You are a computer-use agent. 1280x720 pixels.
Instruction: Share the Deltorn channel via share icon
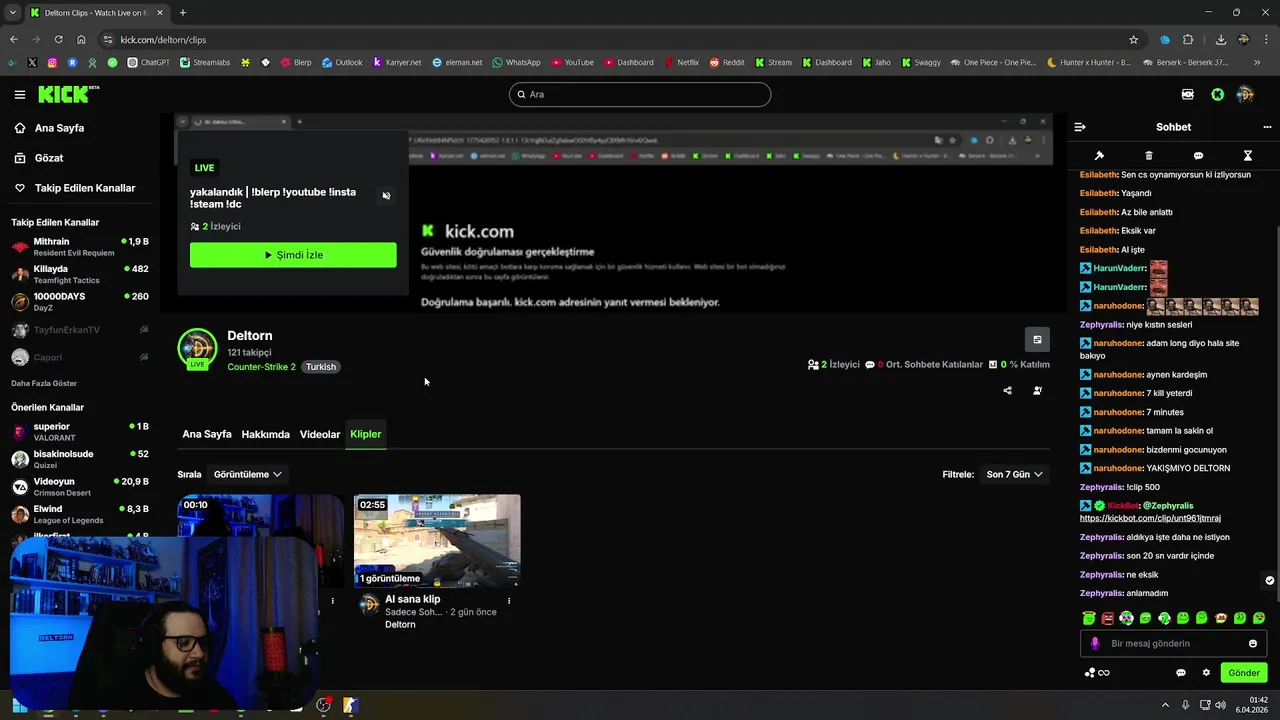click(x=1007, y=391)
